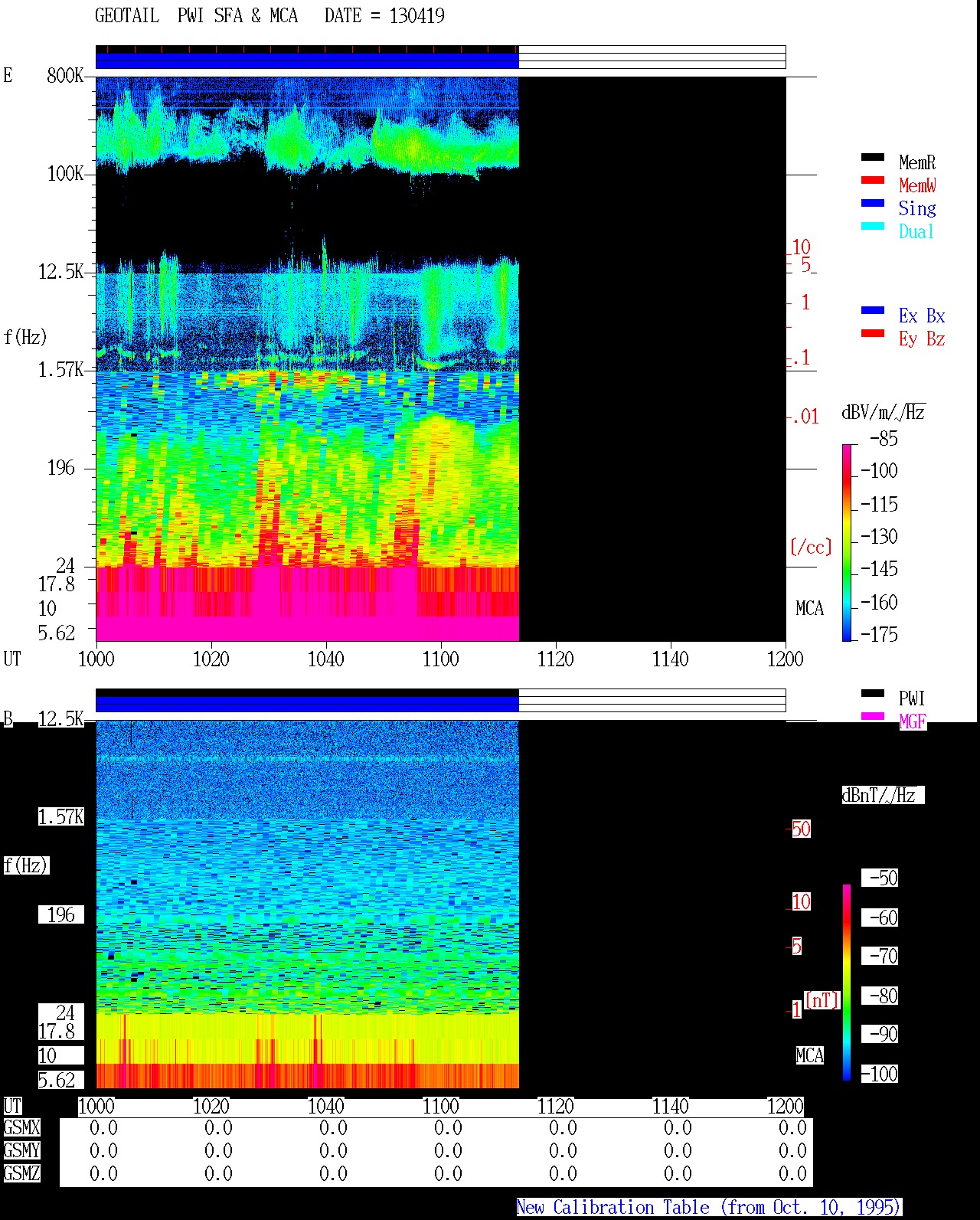Click the GSMX row label
This screenshot has height=1220, width=980.
pyautogui.click(x=21, y=1127)
